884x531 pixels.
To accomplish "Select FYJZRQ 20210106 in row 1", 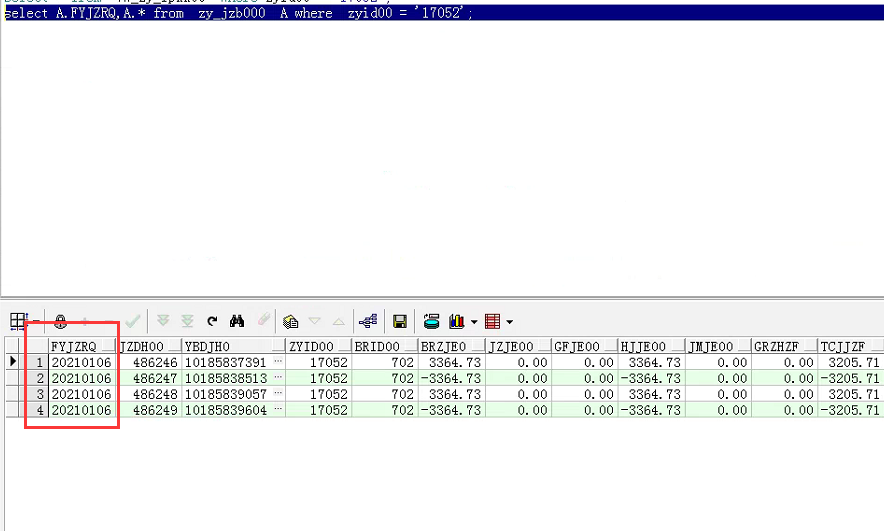I will click(82, 362).
